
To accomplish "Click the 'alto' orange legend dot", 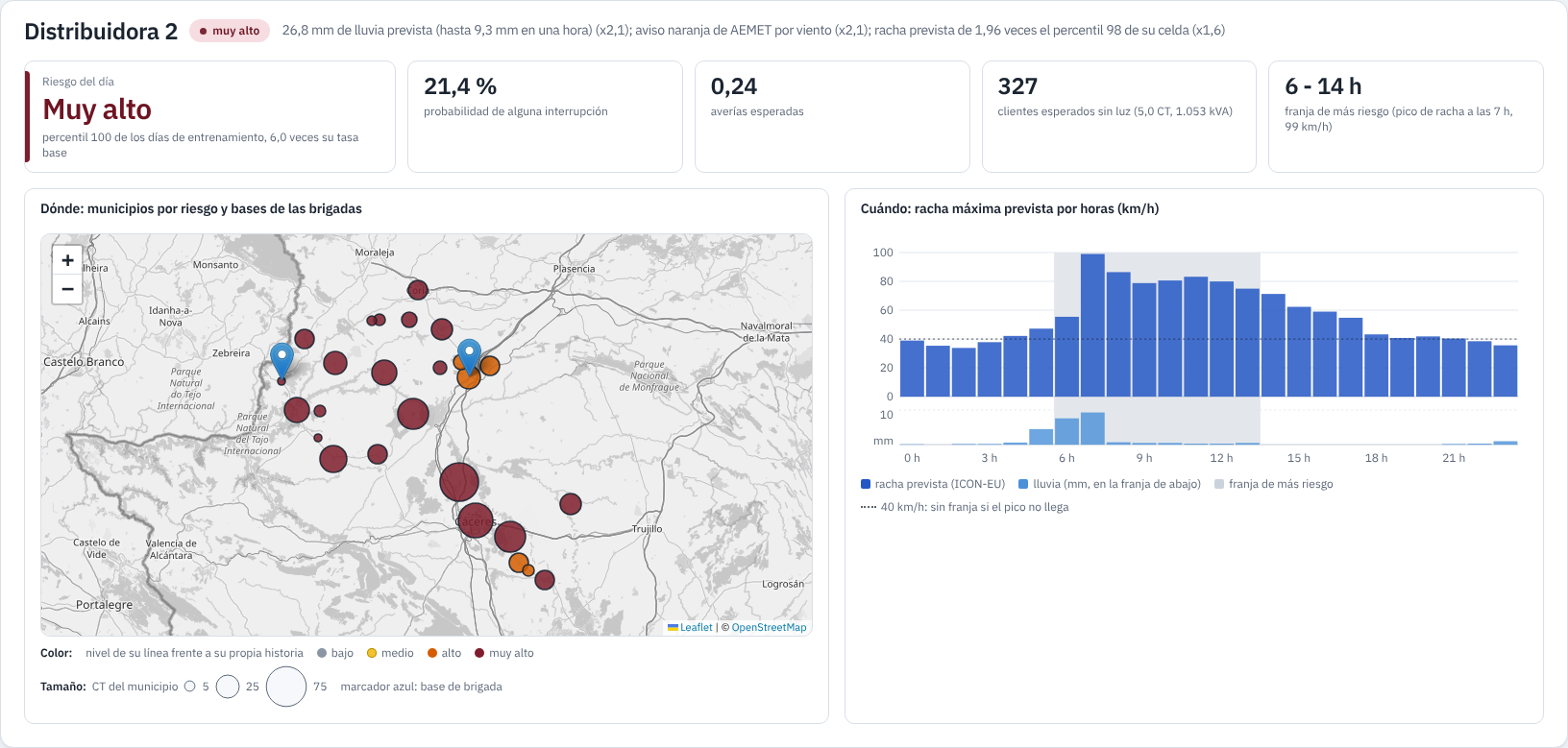I will pyautogui.click(x=432, y=653).
